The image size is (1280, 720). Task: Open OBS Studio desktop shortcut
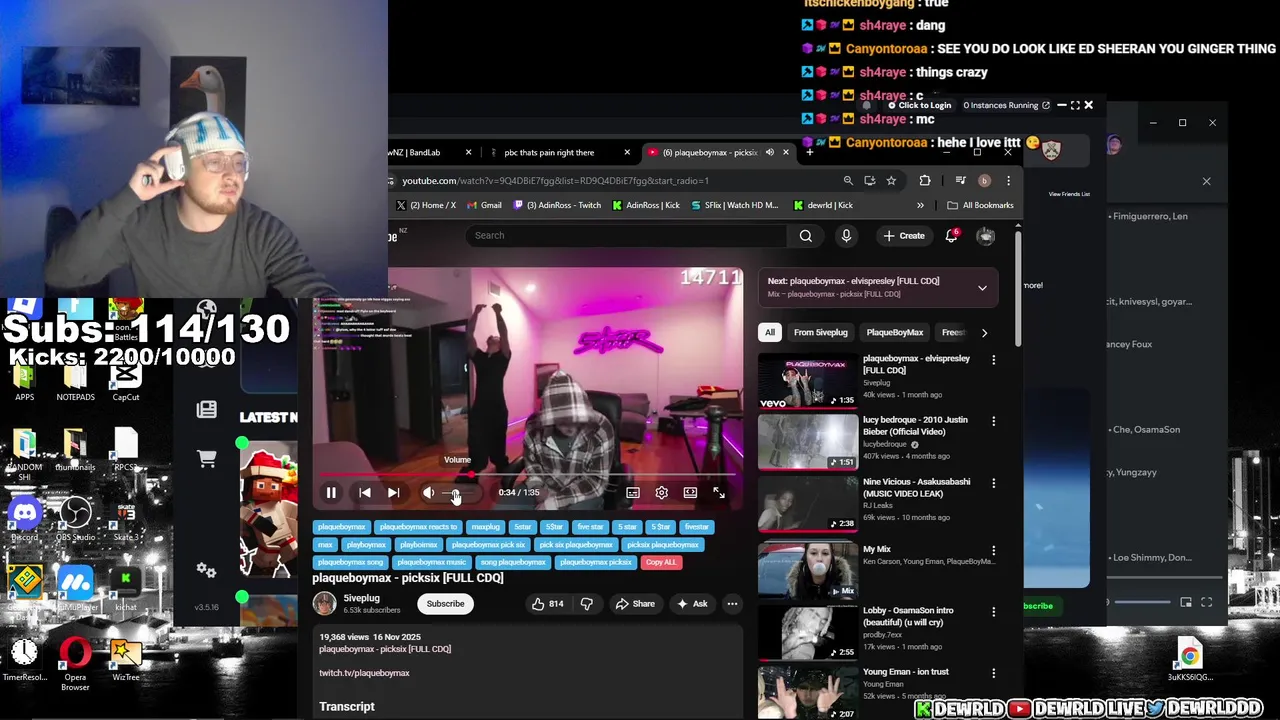point(75,520)
